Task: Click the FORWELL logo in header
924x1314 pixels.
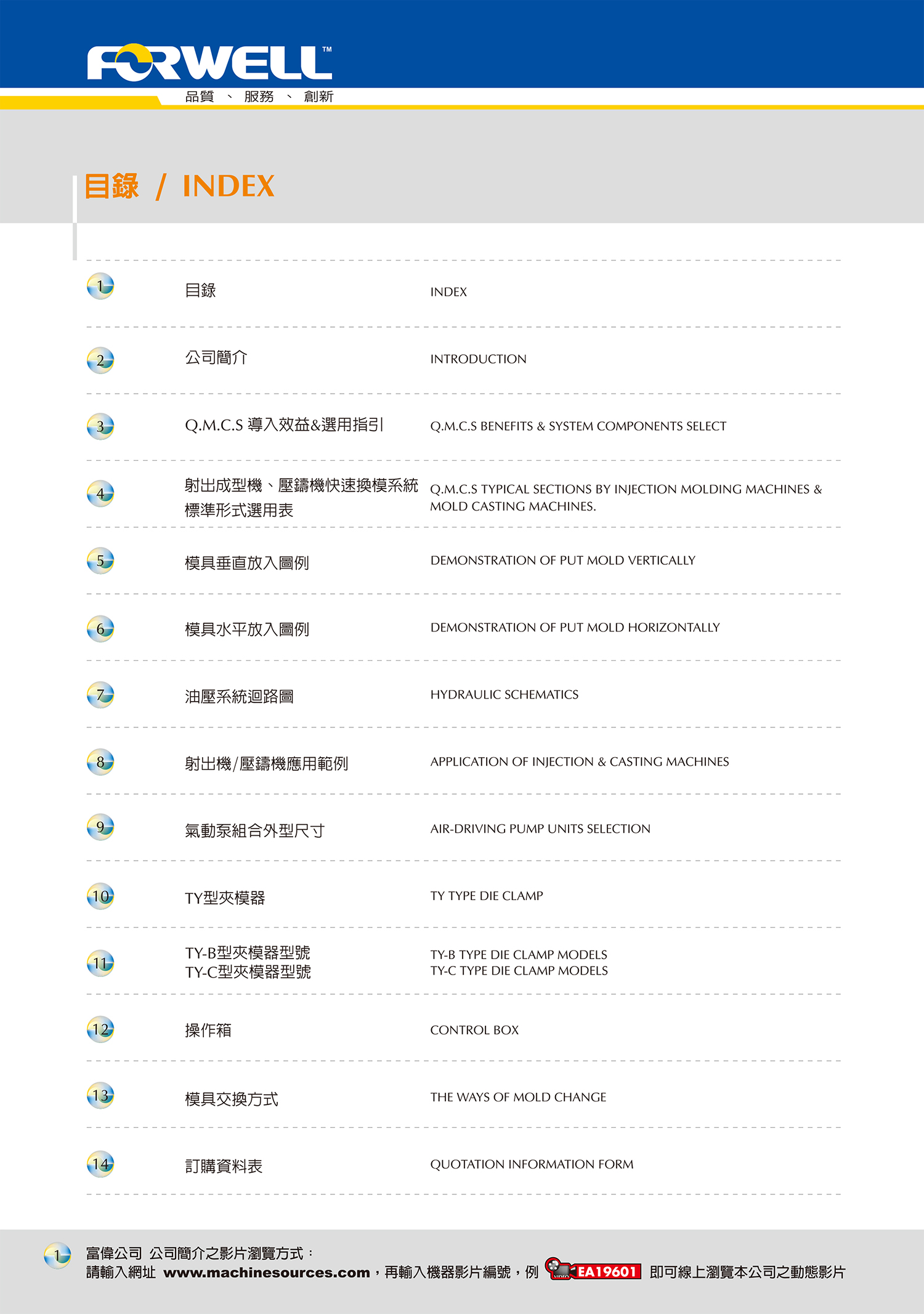Action: pos(209,63)
